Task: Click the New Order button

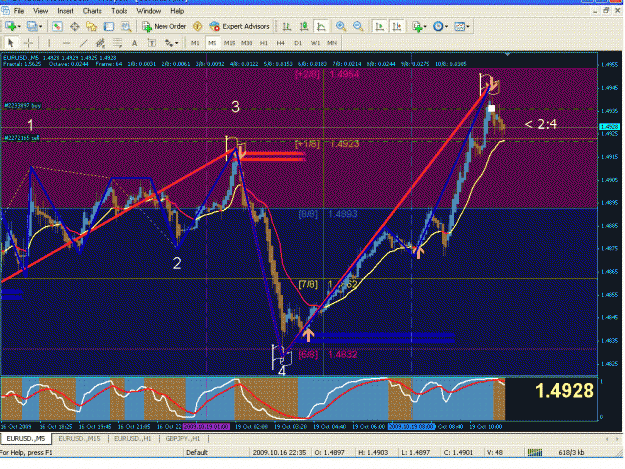Action: 164,27
